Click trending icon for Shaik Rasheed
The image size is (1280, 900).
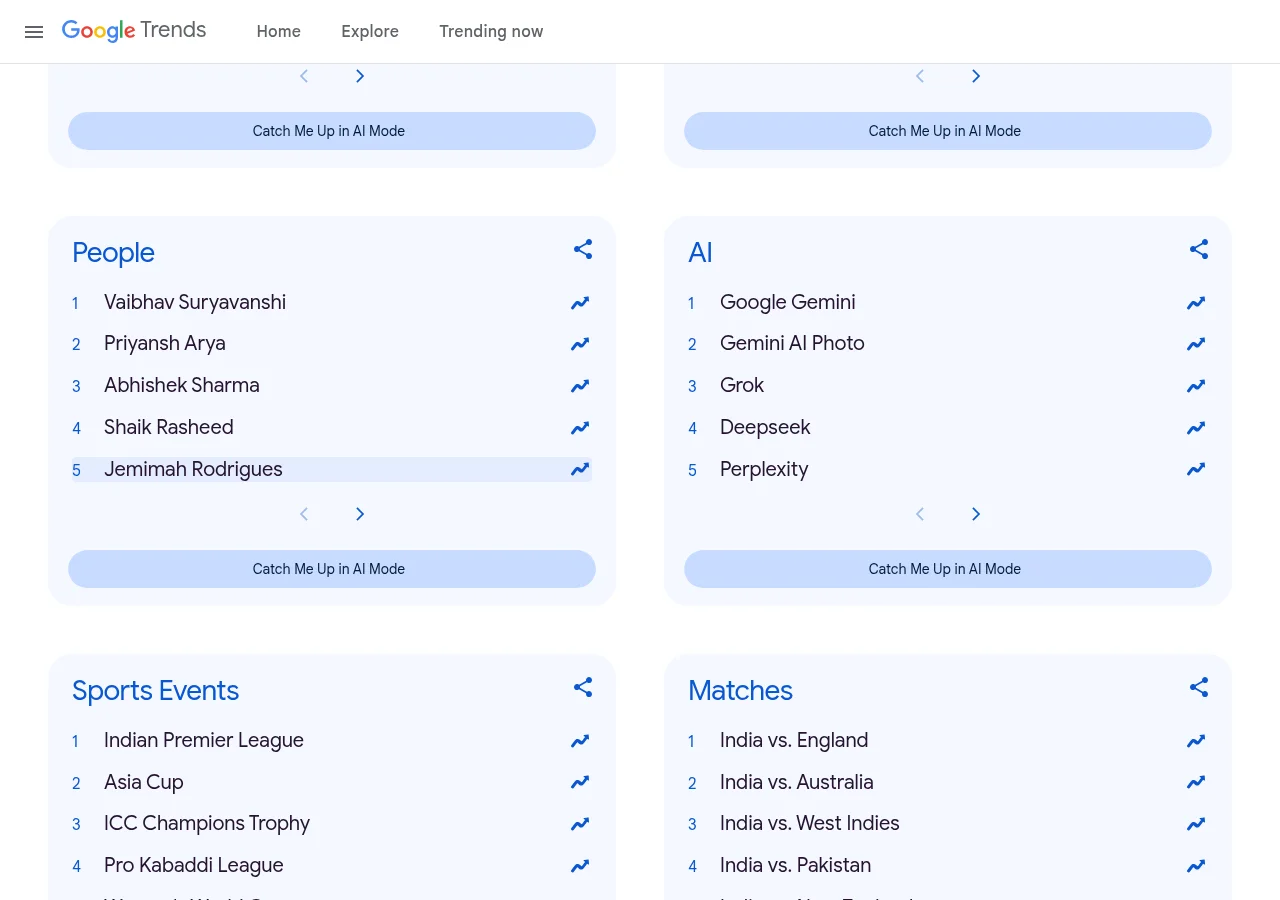[x=580, y=428]
